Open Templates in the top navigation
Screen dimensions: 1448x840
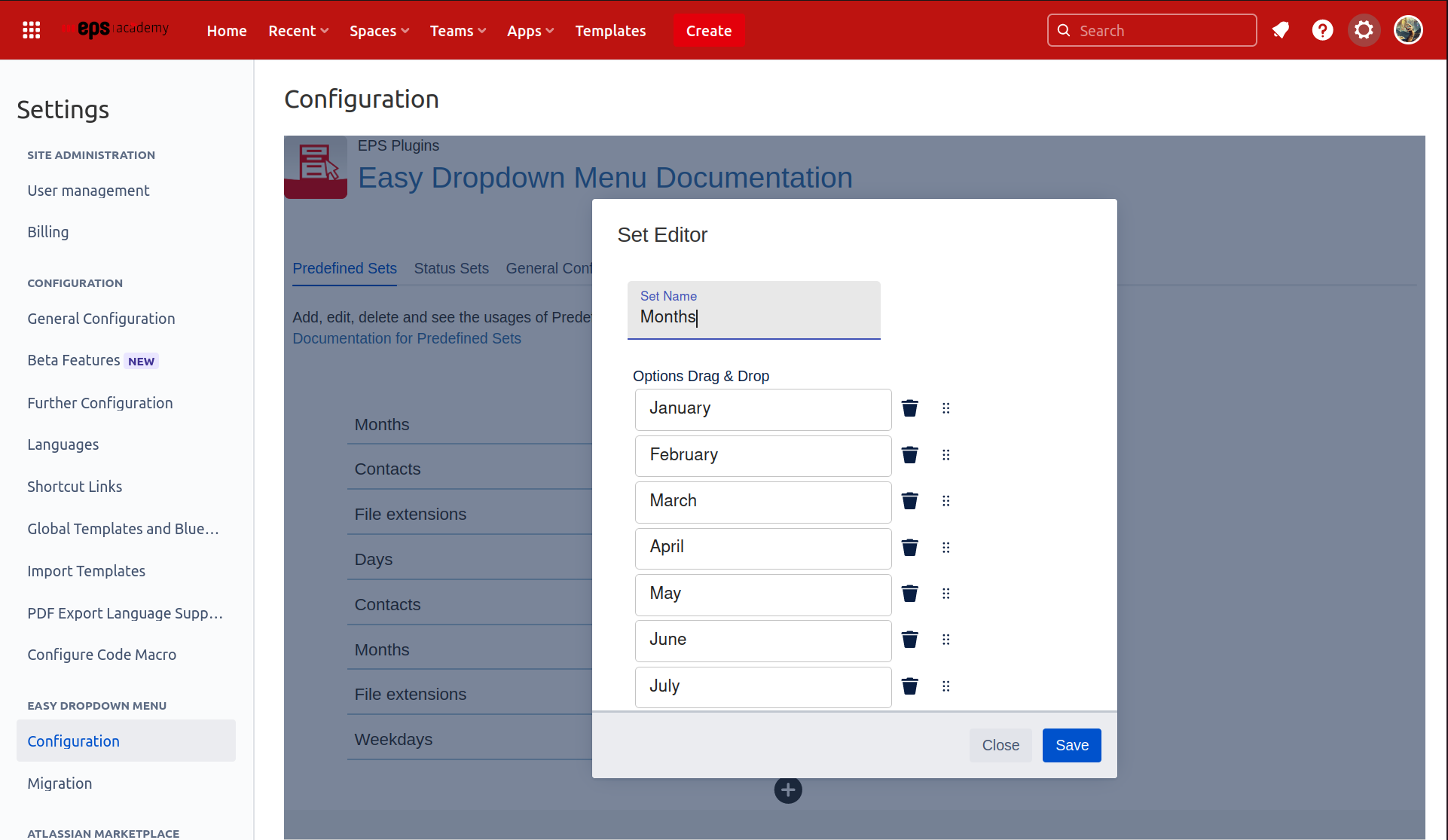(x=610, y=31)
